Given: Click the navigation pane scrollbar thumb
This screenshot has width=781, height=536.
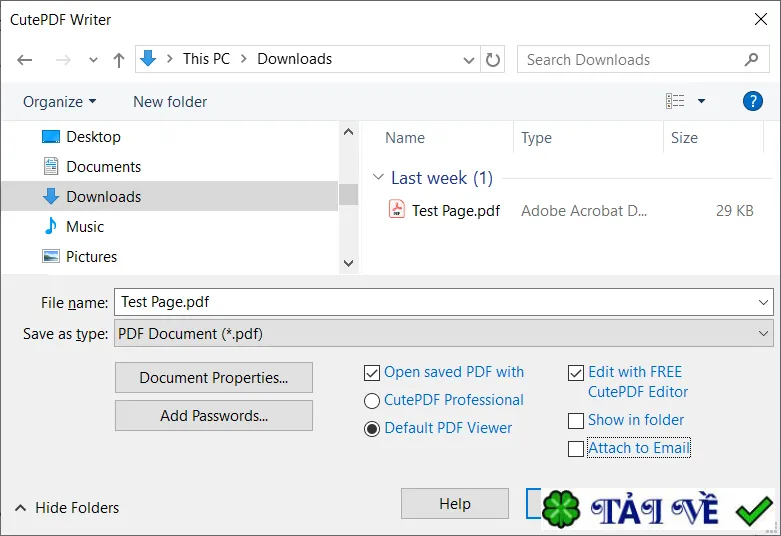Looking at the screenshot, I should coord(349,194).
